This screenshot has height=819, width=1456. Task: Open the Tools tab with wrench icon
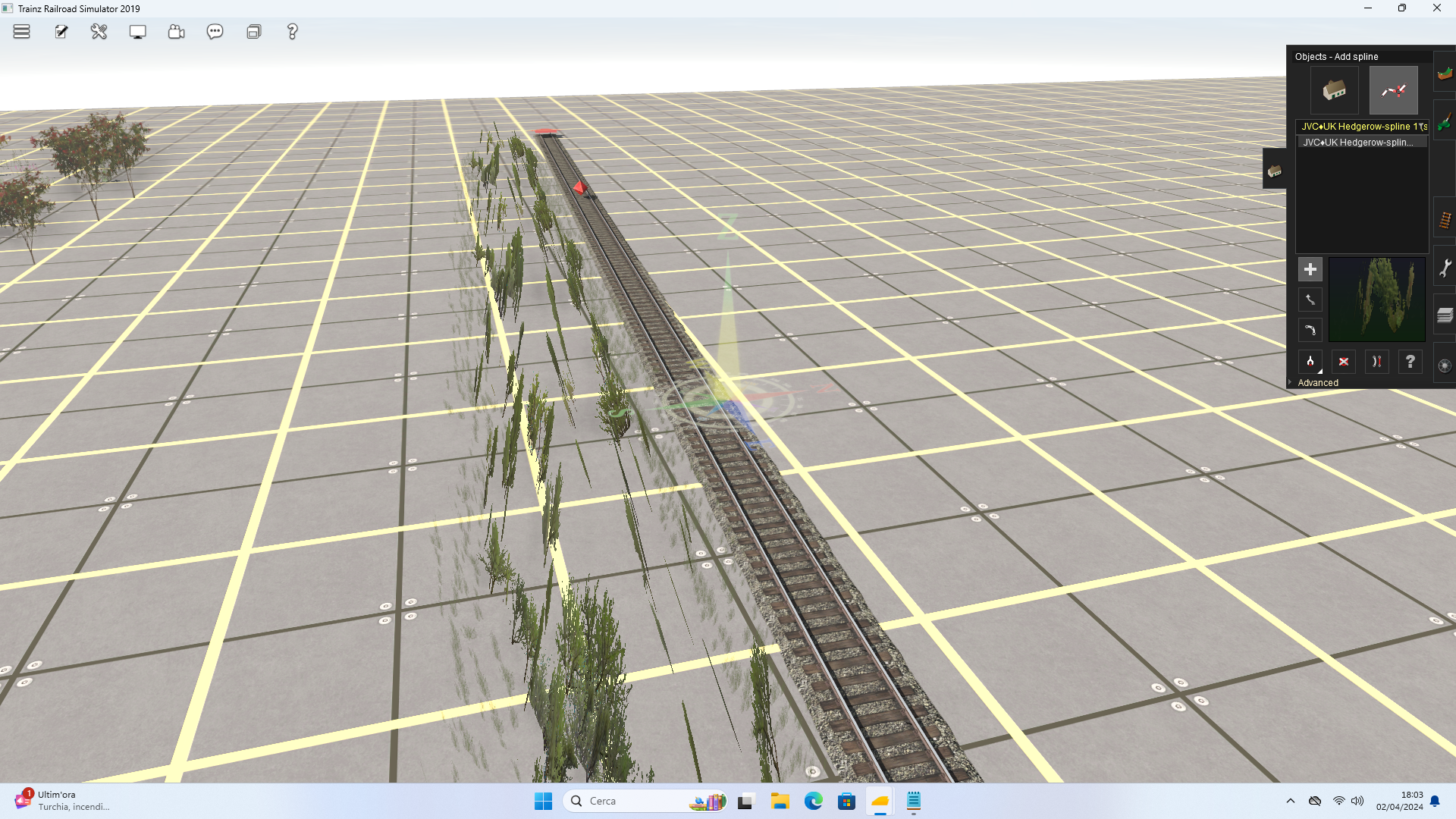[1445, 267]
